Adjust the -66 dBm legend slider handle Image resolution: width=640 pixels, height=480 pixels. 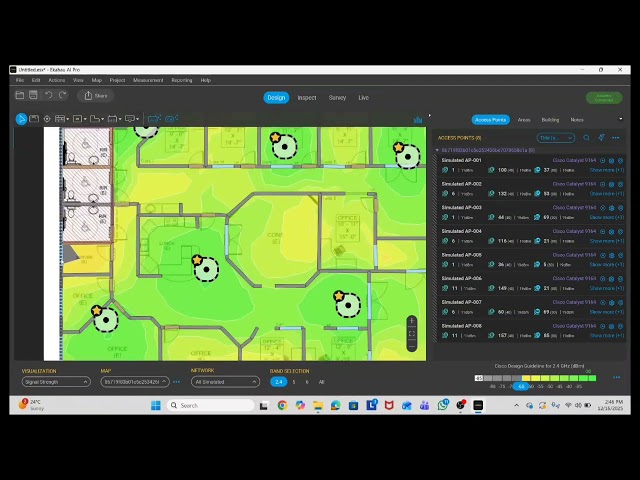point(521,386)
